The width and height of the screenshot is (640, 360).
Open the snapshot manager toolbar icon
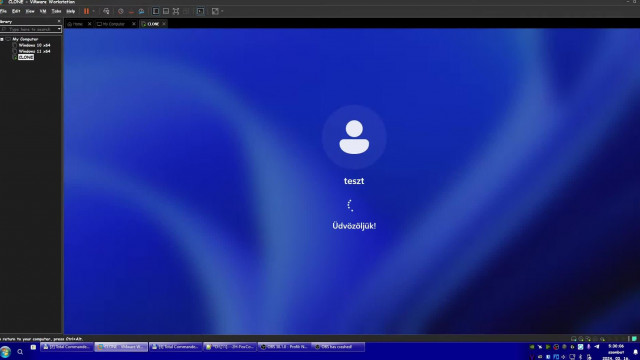coord(141,11)
